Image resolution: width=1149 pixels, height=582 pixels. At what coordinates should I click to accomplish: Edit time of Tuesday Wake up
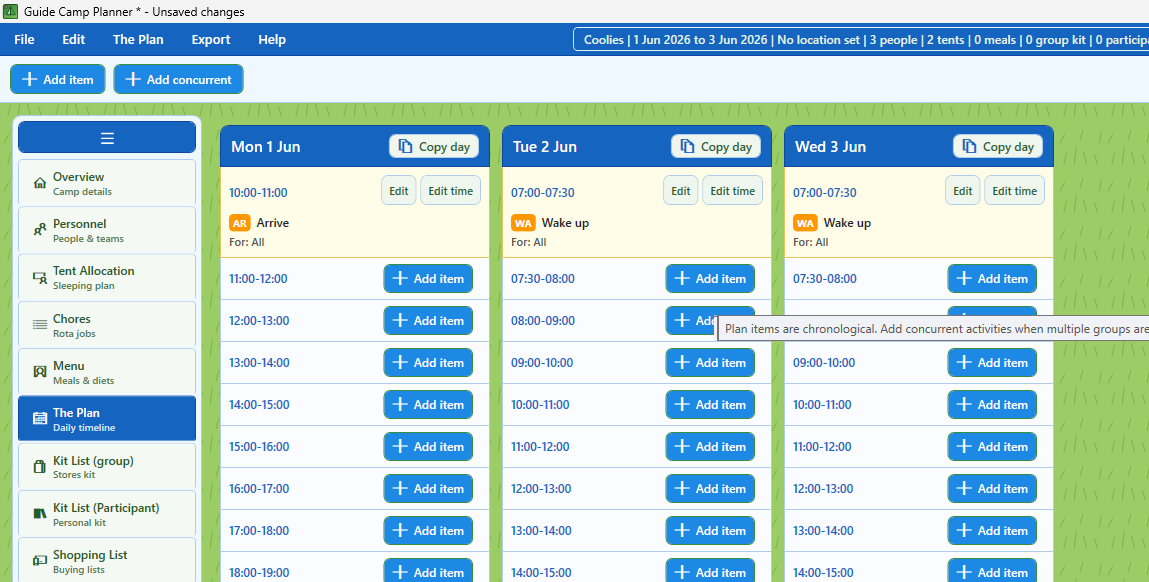pyautogui.click(x=733, y=191)
